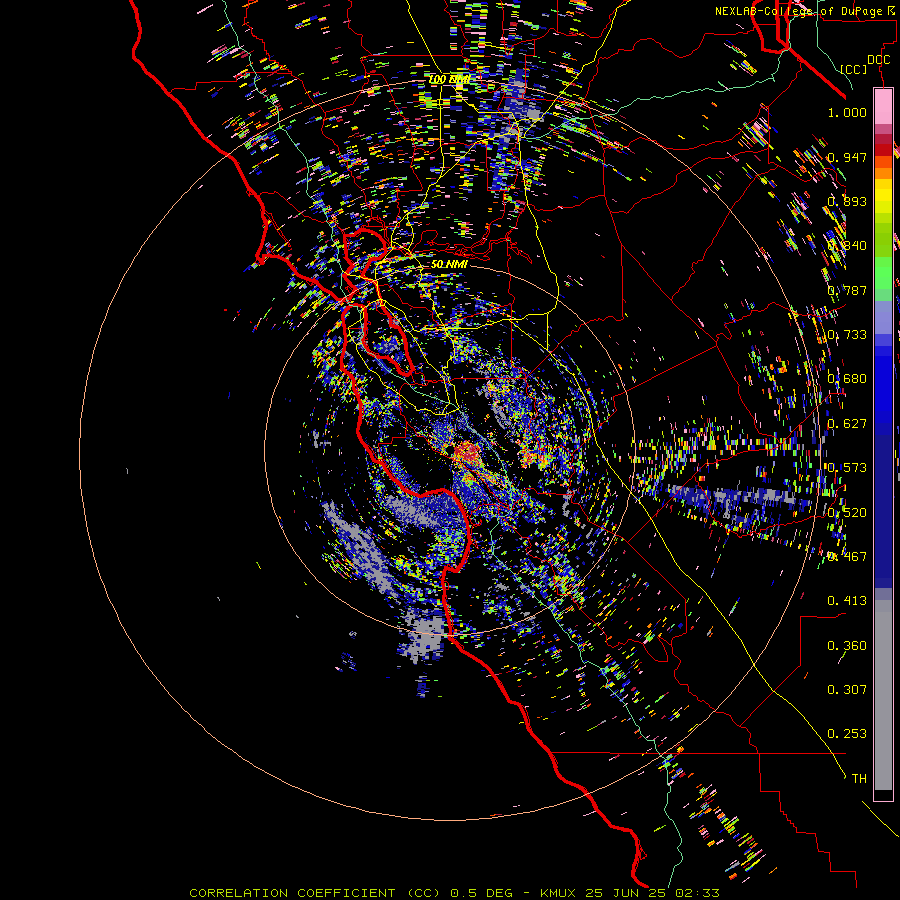Click the KMUX station identifier in caption
Screen dimensions: 900x900
560,893
